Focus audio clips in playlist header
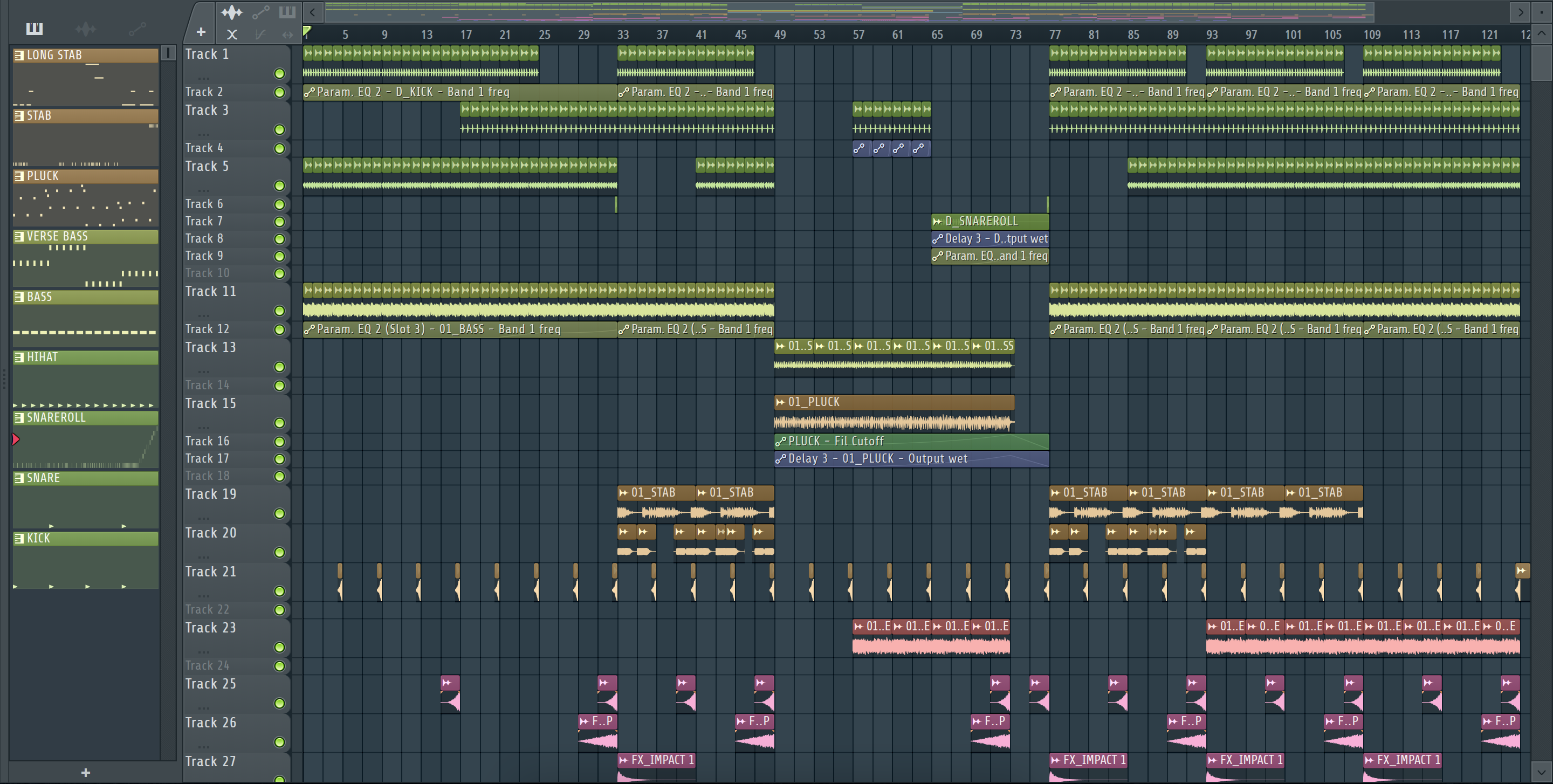Screen dimensions: 1553x784 231,11
